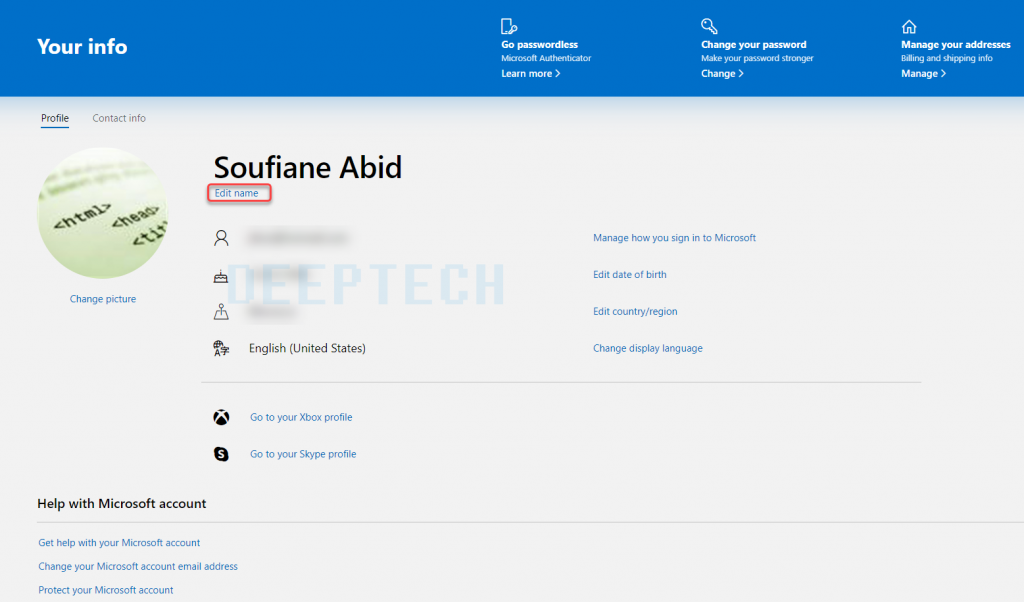The width and height of the screenshot is (1024, 602).
Task: Click the English (United States) language text
Action: [x=307, y=348]
